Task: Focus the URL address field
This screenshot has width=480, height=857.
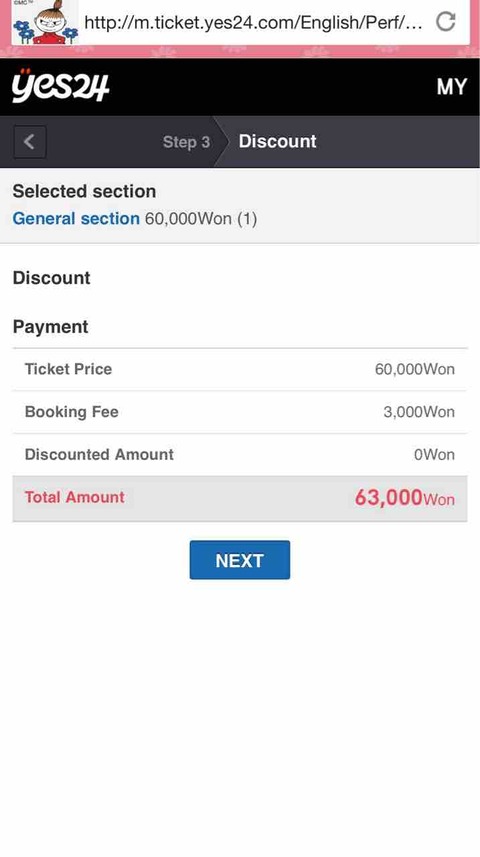Action: coord(253,22)
